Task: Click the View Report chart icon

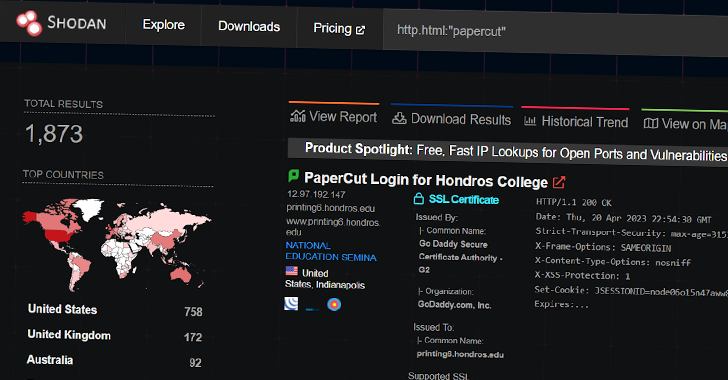Action: click(x=298, y=116)
